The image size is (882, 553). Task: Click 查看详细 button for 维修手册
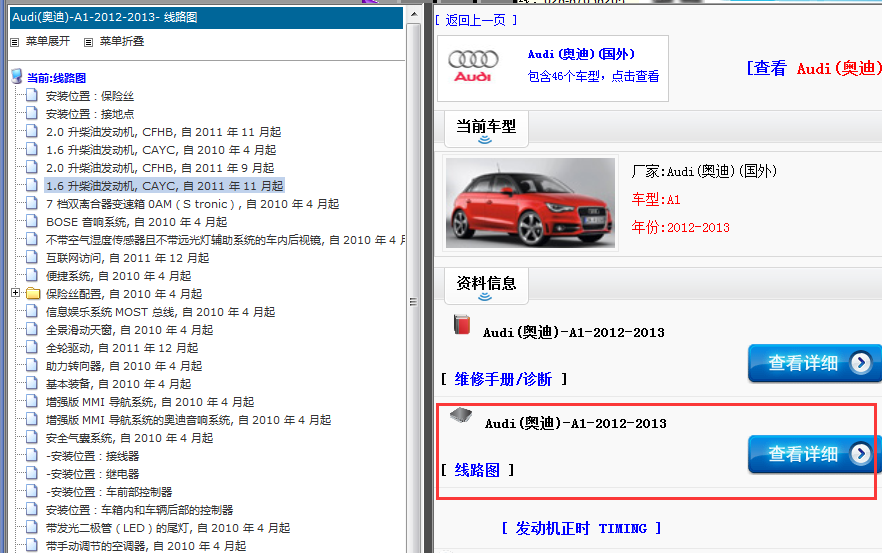[814, 363]
